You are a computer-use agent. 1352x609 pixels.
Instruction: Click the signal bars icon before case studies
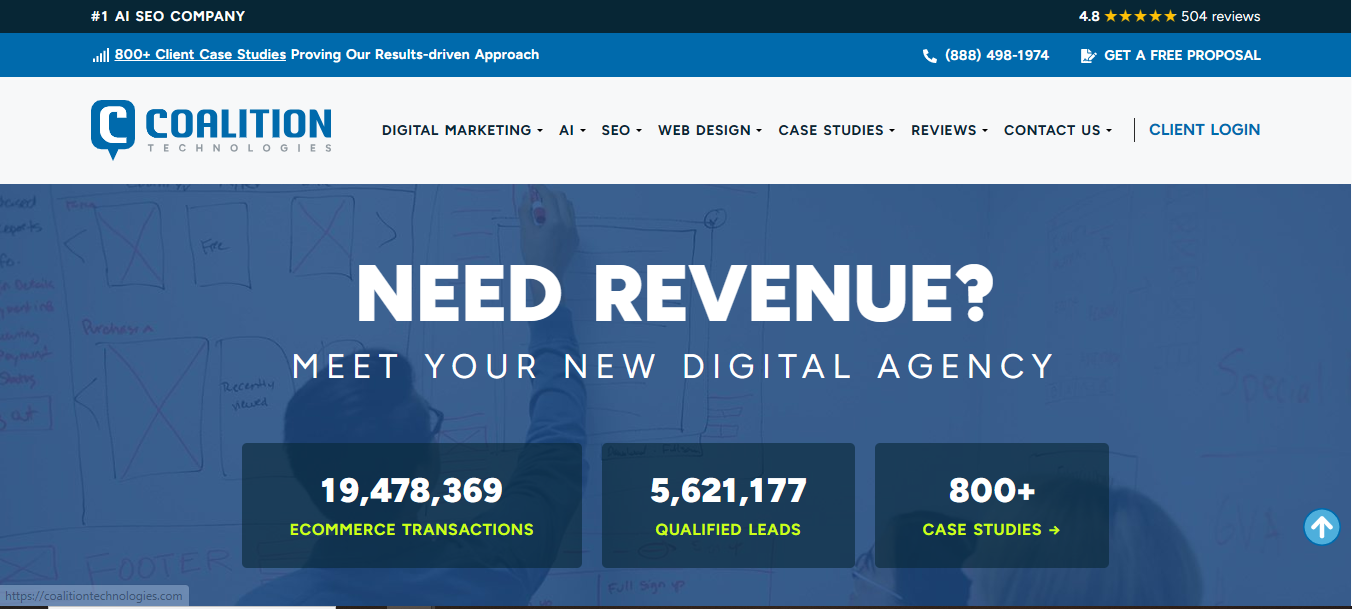(101, 56)
